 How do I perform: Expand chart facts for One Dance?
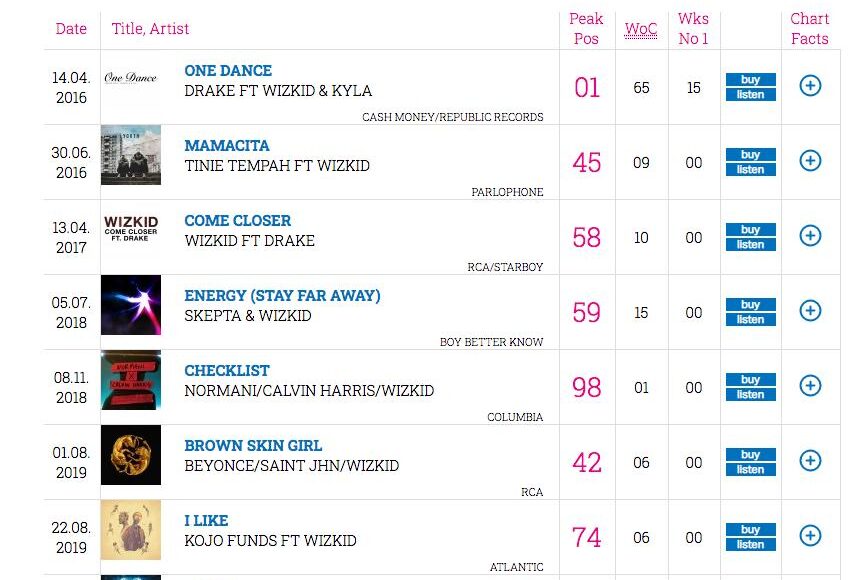coord(810,86)
